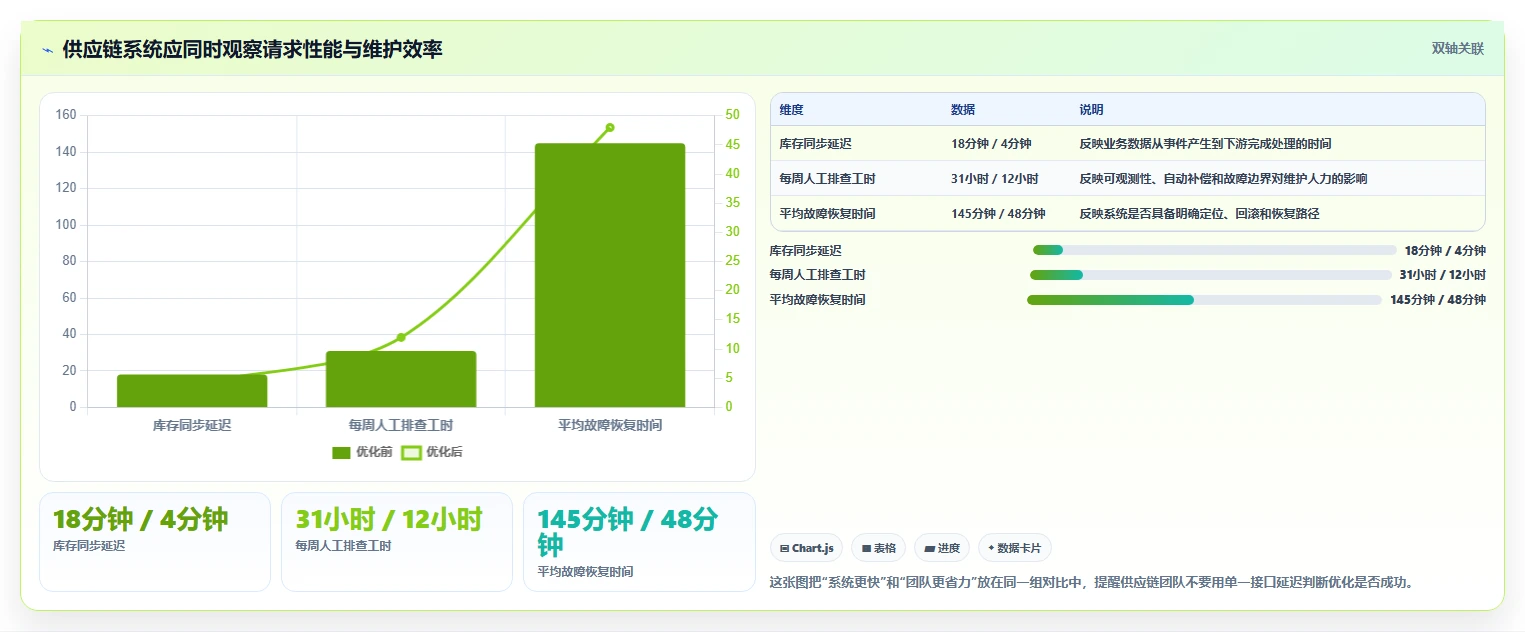Viewport: 1525px width, 632px height.
Task: Click table cell 145分钟 / 48分钟
Action: 998,214
